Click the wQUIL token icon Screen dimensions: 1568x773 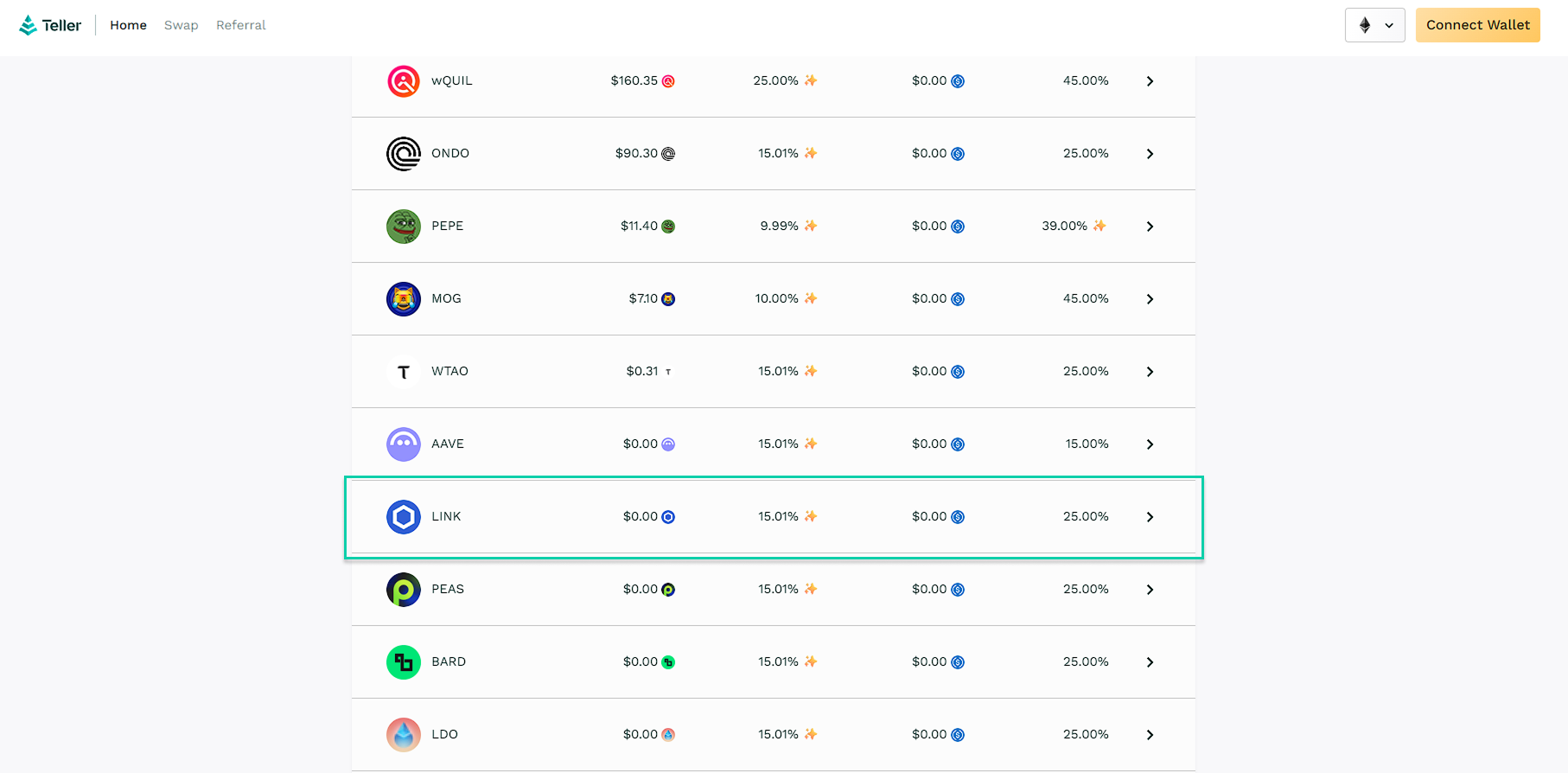pos(403,81)
